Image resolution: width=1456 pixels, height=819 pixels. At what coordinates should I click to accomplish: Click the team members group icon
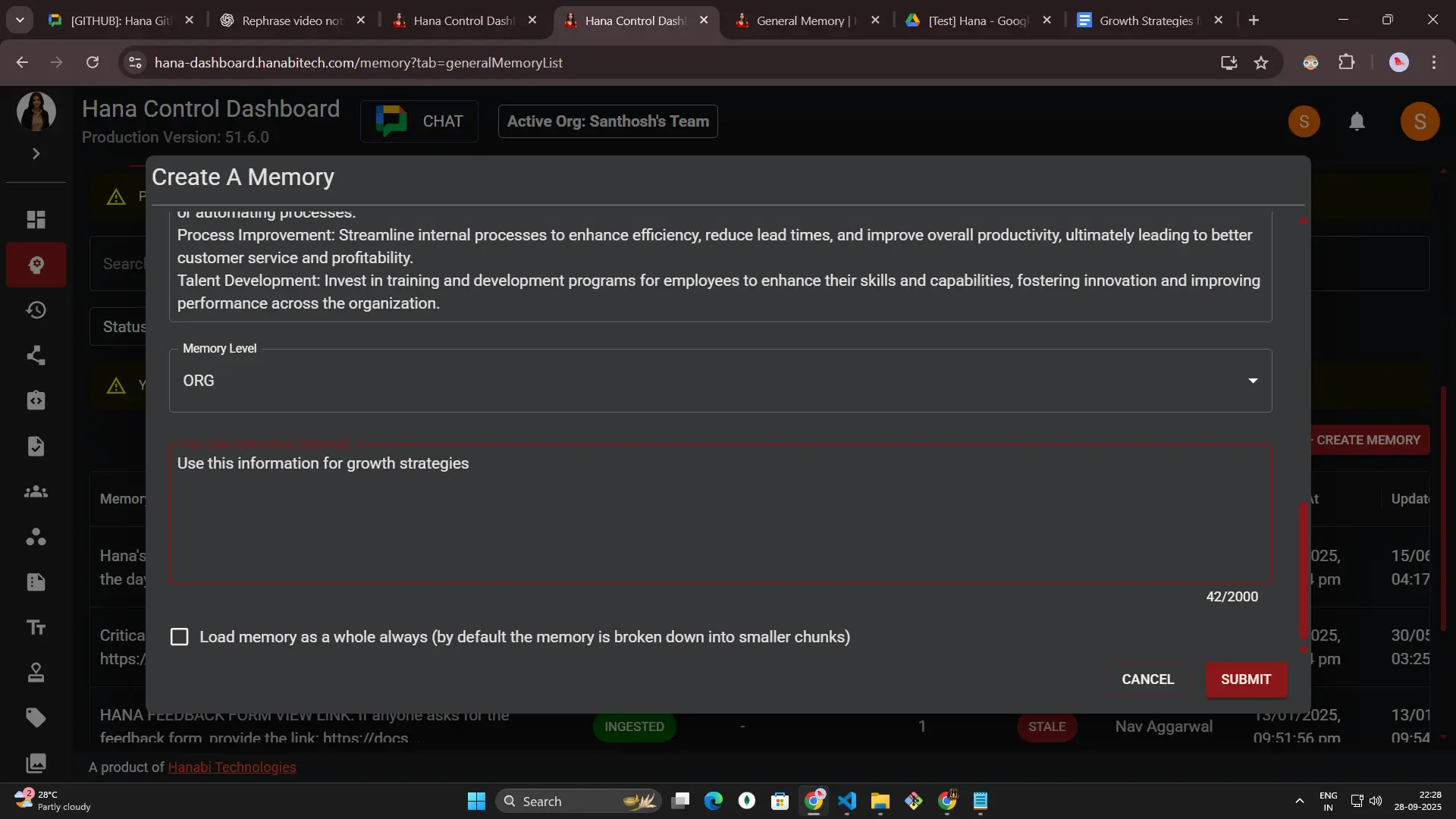(36, 492)
